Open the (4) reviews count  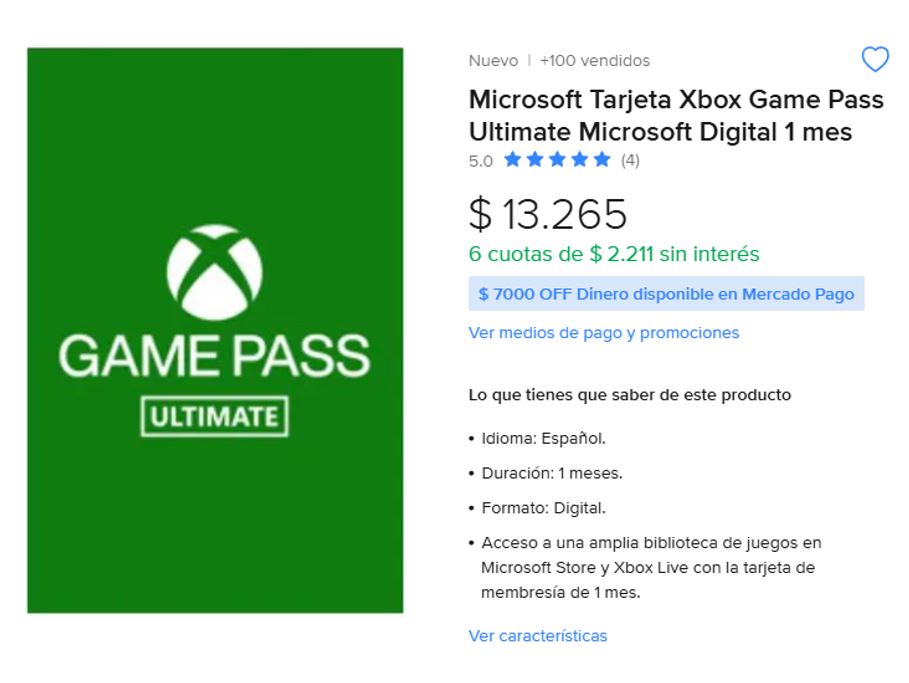(630, 160)
